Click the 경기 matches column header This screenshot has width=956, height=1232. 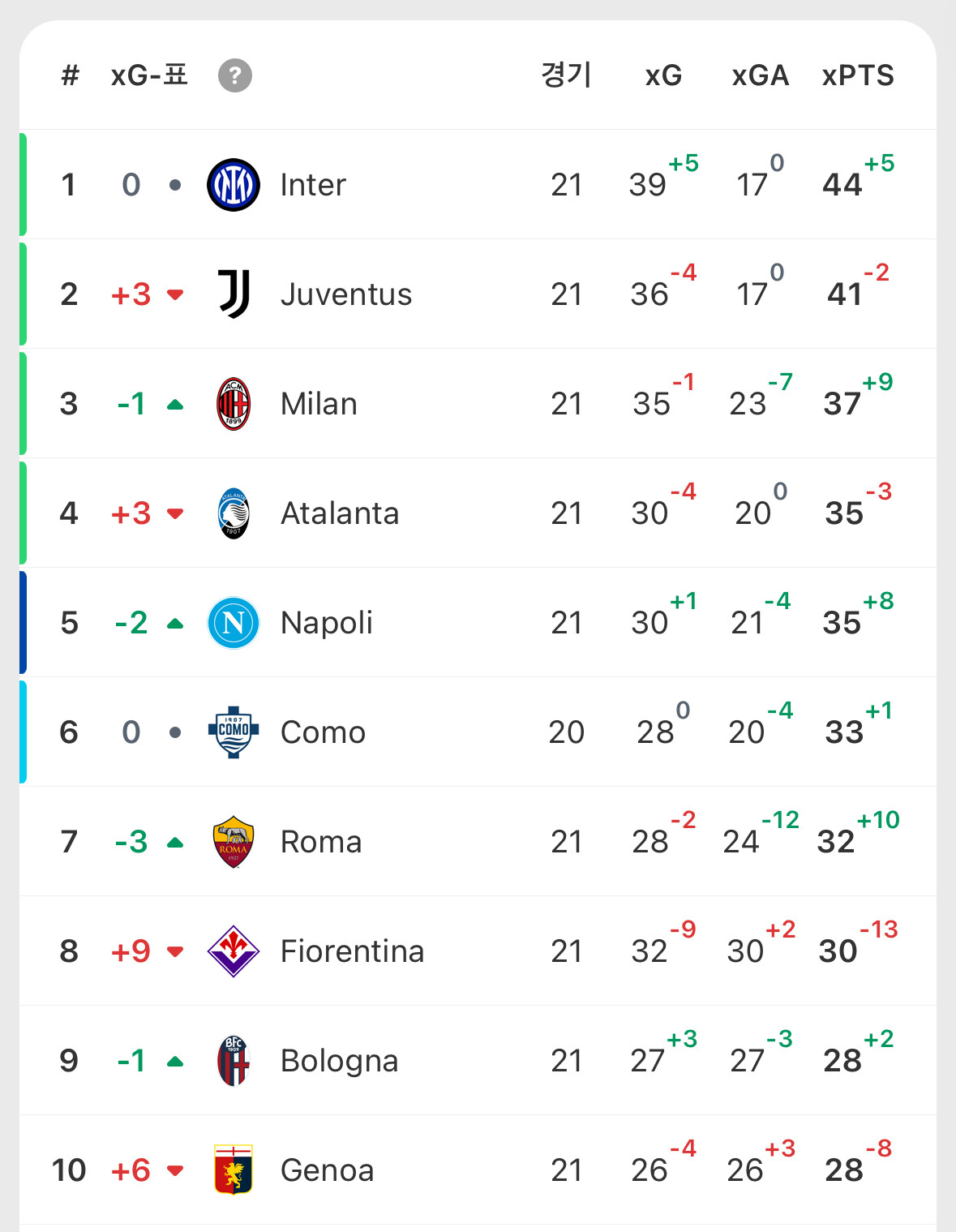click(x=566, y=75)
